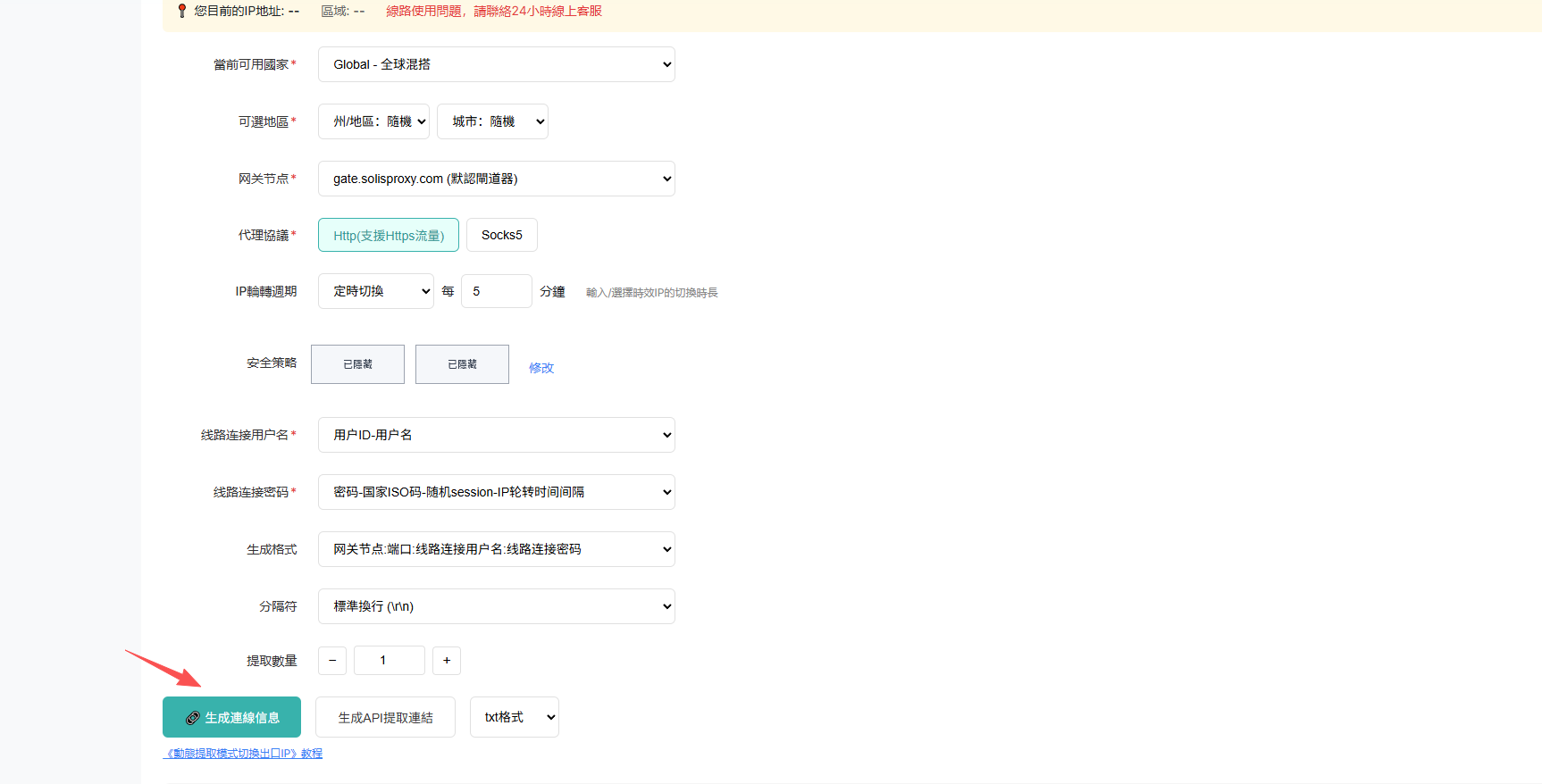Image resolution: width=1542 pixels, height=784 pixels.
Task: Select the Socks5 protocol option
Action: click(x=502, y=235)
